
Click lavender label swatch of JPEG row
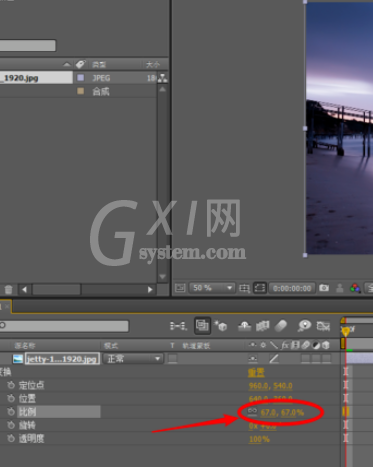pos(81,78)
